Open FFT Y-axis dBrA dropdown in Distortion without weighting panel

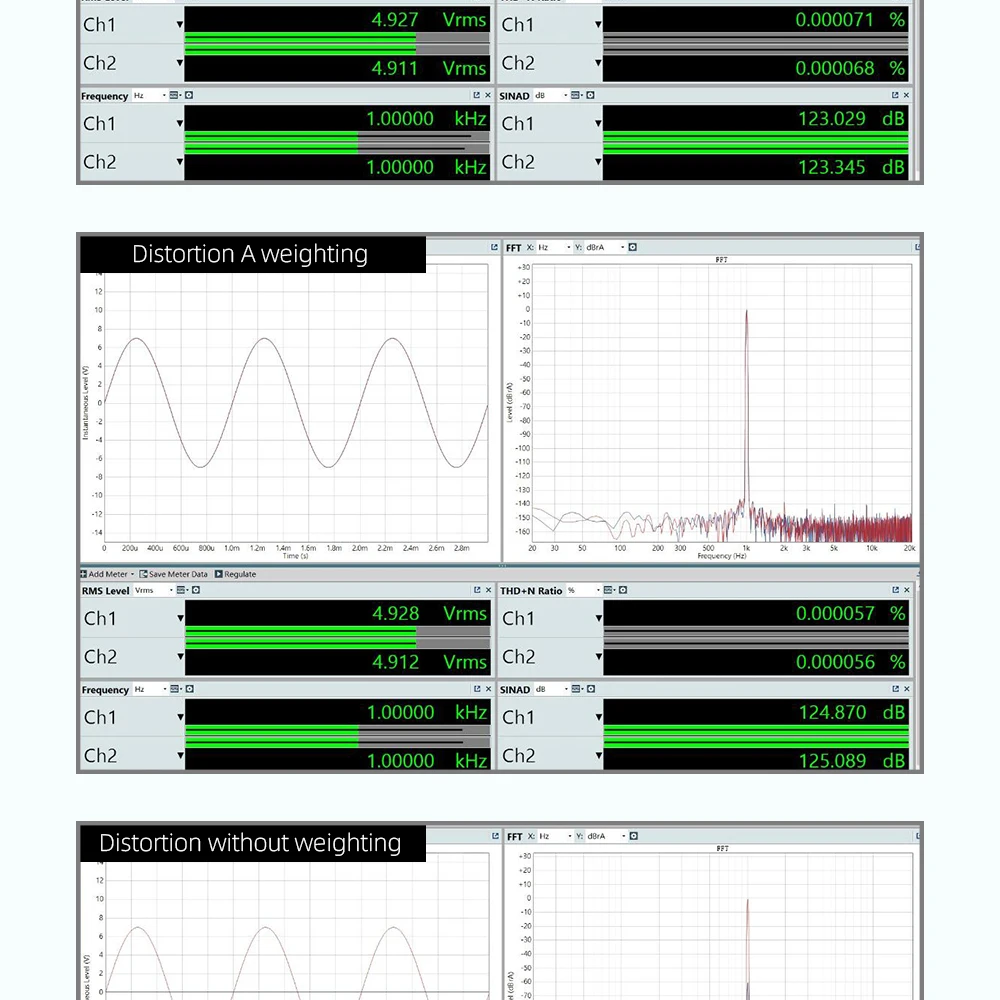coord(606,836)
